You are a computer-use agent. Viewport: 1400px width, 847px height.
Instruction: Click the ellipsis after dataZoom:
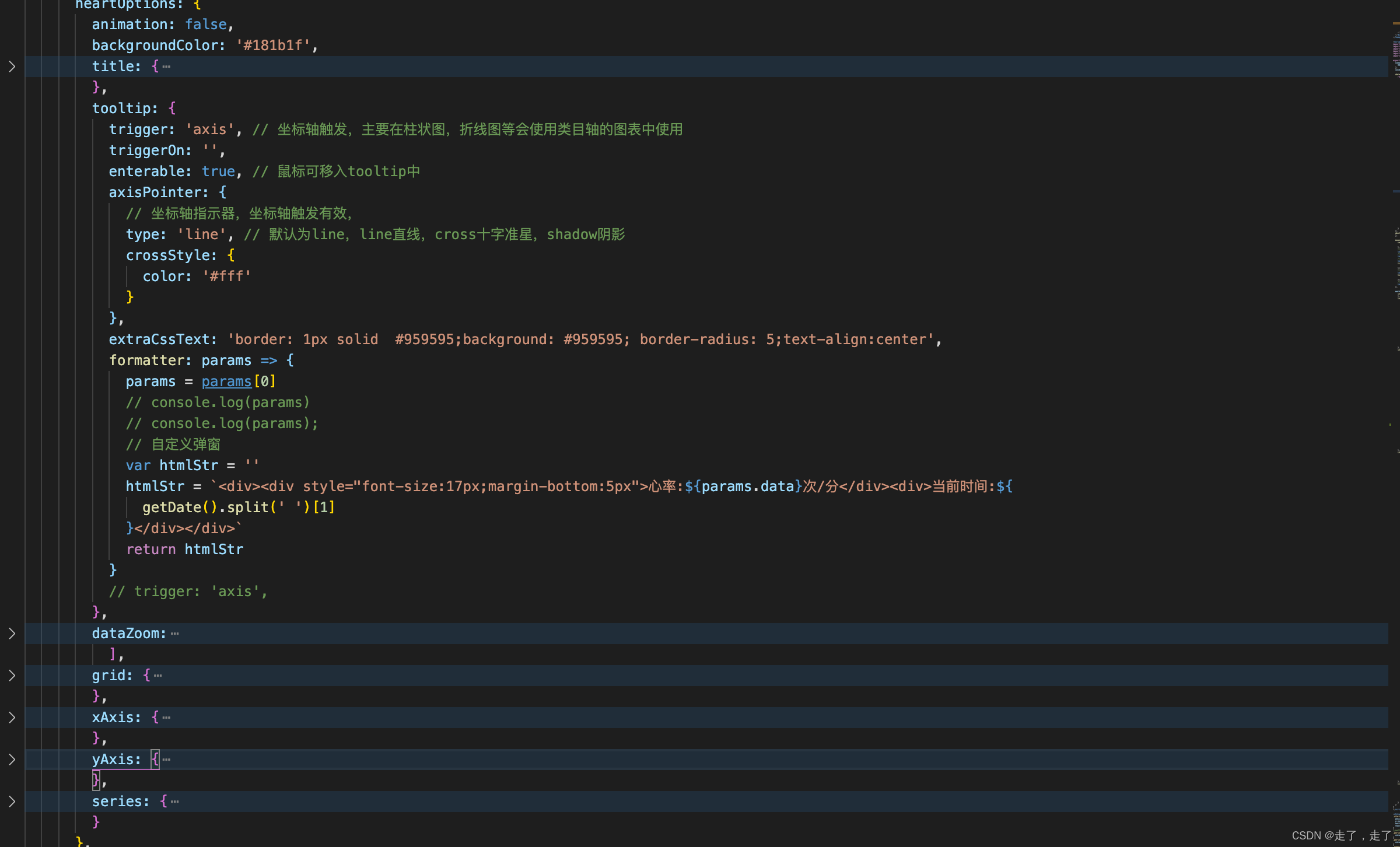click(175, 634)
